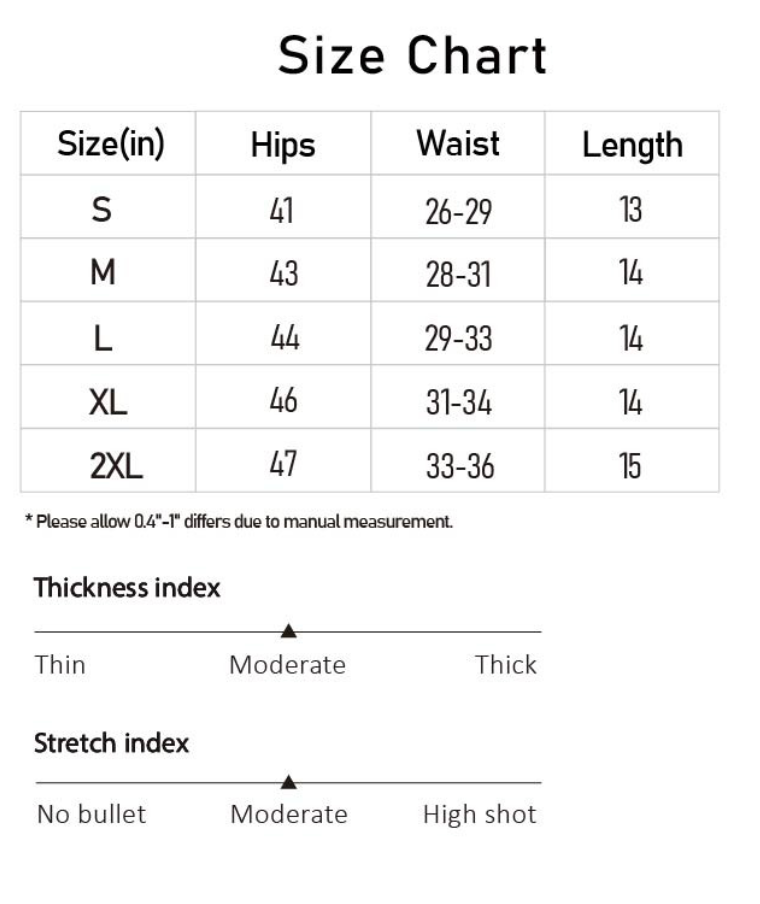Click the Thin label under Thickness index
Image resolution: width=760 pixels, height=904 pixels.
60,665
